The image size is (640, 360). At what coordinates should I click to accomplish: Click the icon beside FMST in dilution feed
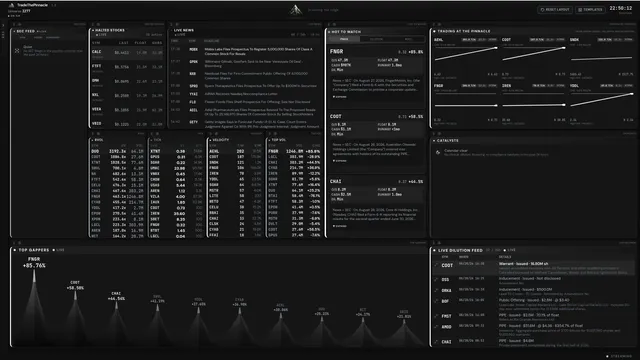pos(436,316)
